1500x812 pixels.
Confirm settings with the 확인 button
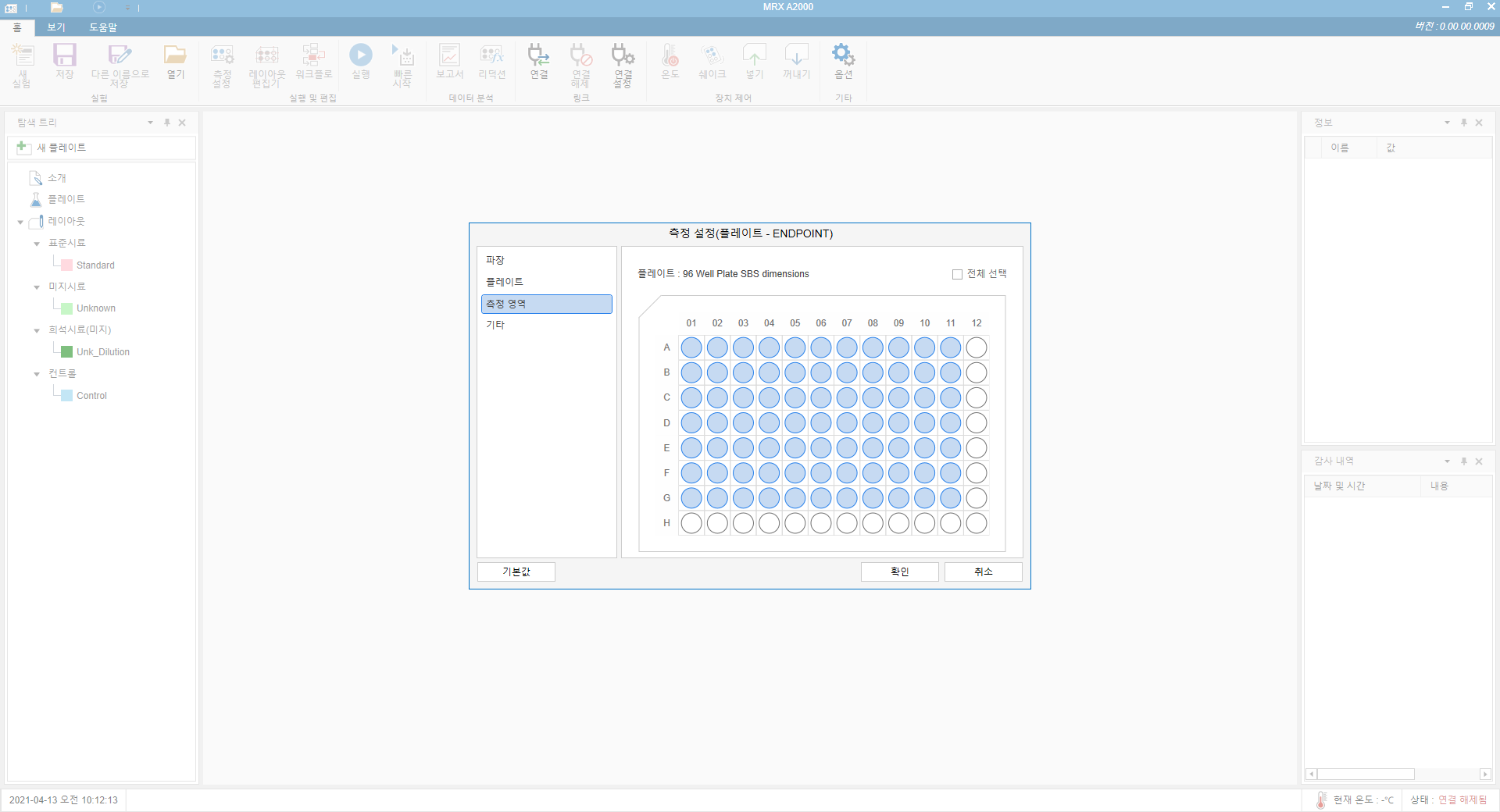tap(899, 572)
